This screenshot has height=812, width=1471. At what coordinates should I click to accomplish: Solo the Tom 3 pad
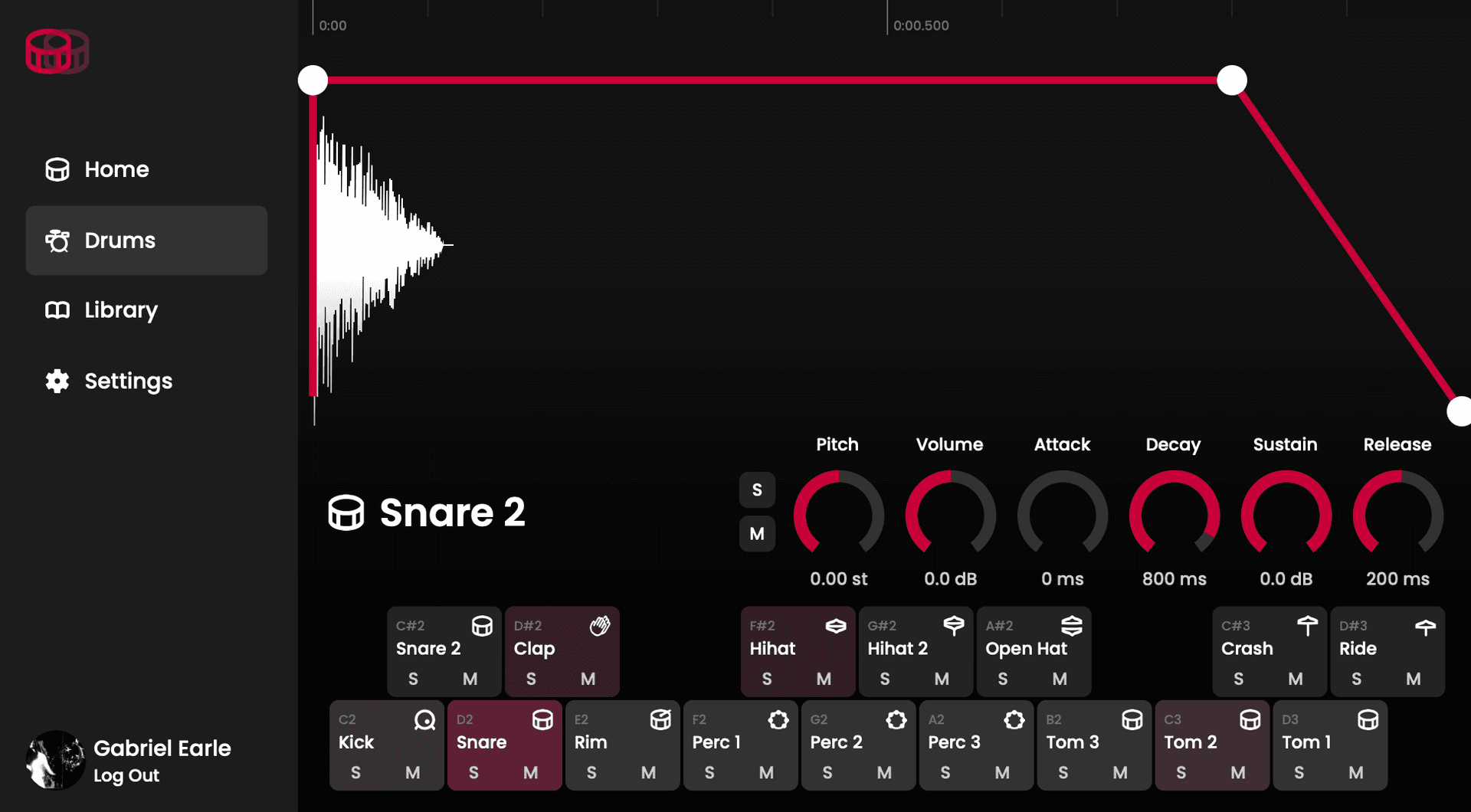pos(1063,773)
